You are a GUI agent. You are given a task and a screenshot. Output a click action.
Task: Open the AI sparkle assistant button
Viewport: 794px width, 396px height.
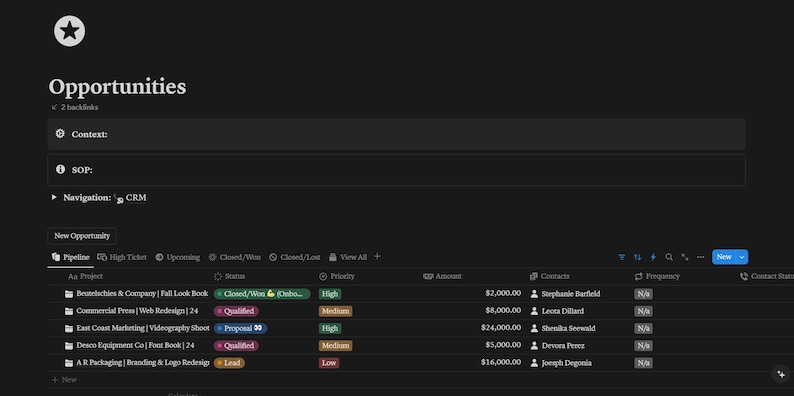pos(781,374)
